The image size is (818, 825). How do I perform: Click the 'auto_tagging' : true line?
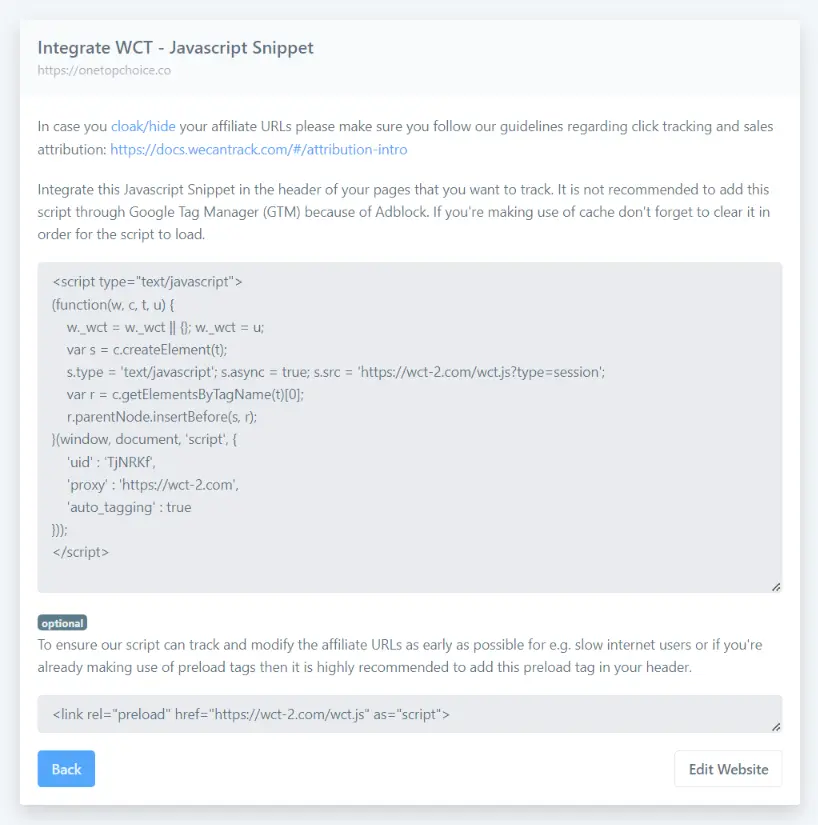click(129, 507)
